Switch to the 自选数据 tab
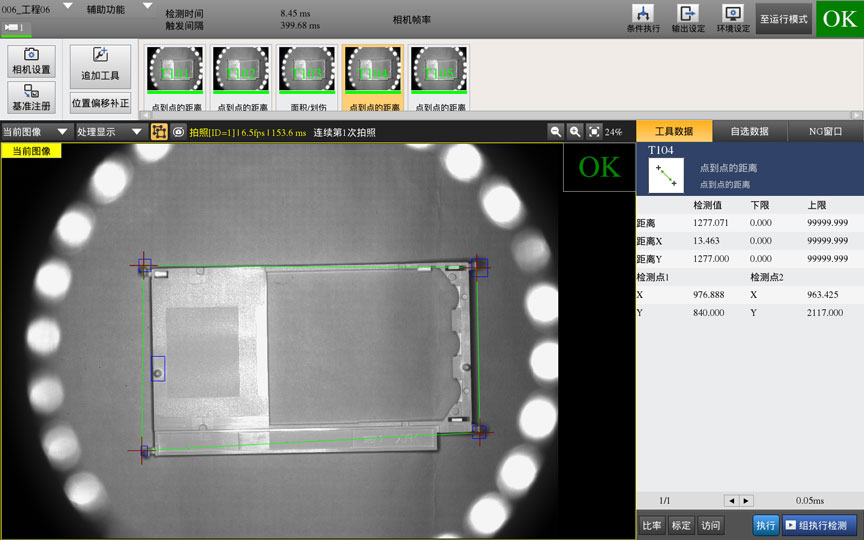Viewport: 864px width, 540px height. pos(749,131)
